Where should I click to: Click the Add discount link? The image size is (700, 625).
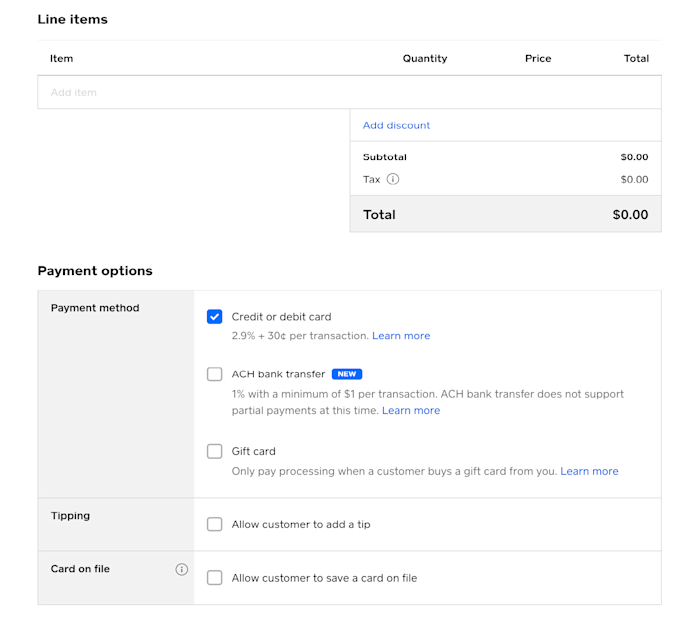pyautogui.click(x=396, y=126)
